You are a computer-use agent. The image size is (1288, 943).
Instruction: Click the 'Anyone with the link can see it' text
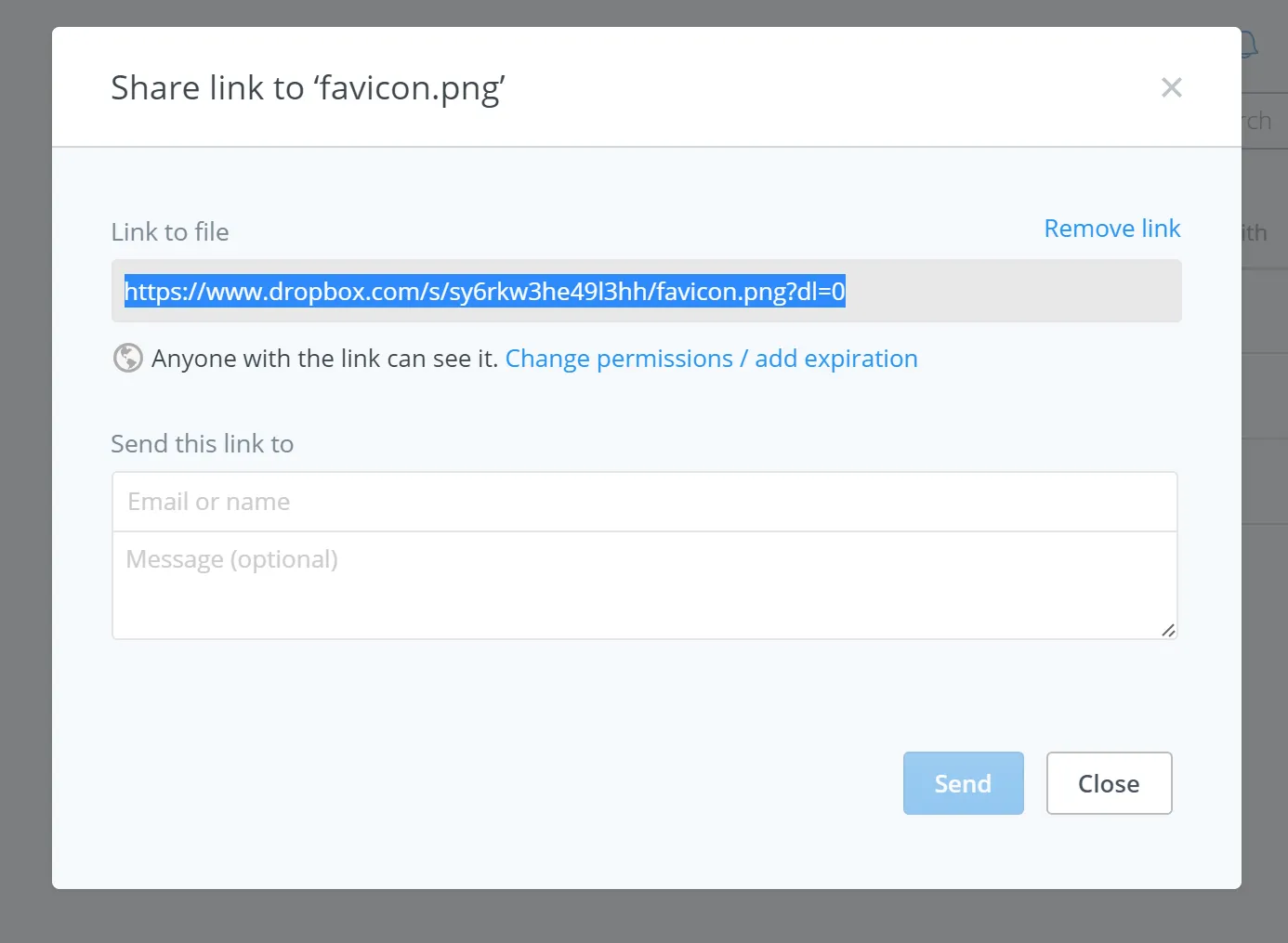(x=324, y=359)
